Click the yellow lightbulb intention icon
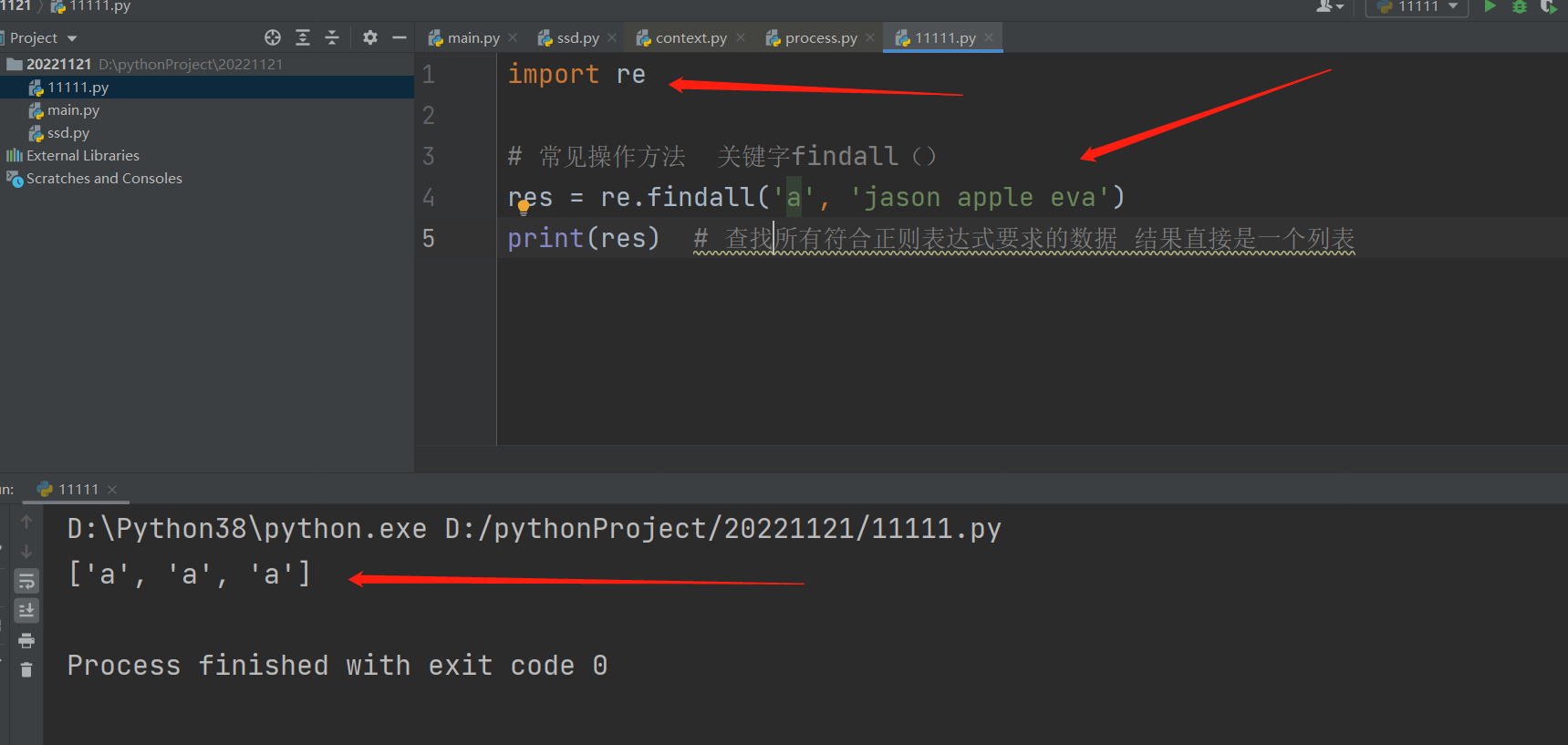 pyautogui.click(x=524, y=207)
